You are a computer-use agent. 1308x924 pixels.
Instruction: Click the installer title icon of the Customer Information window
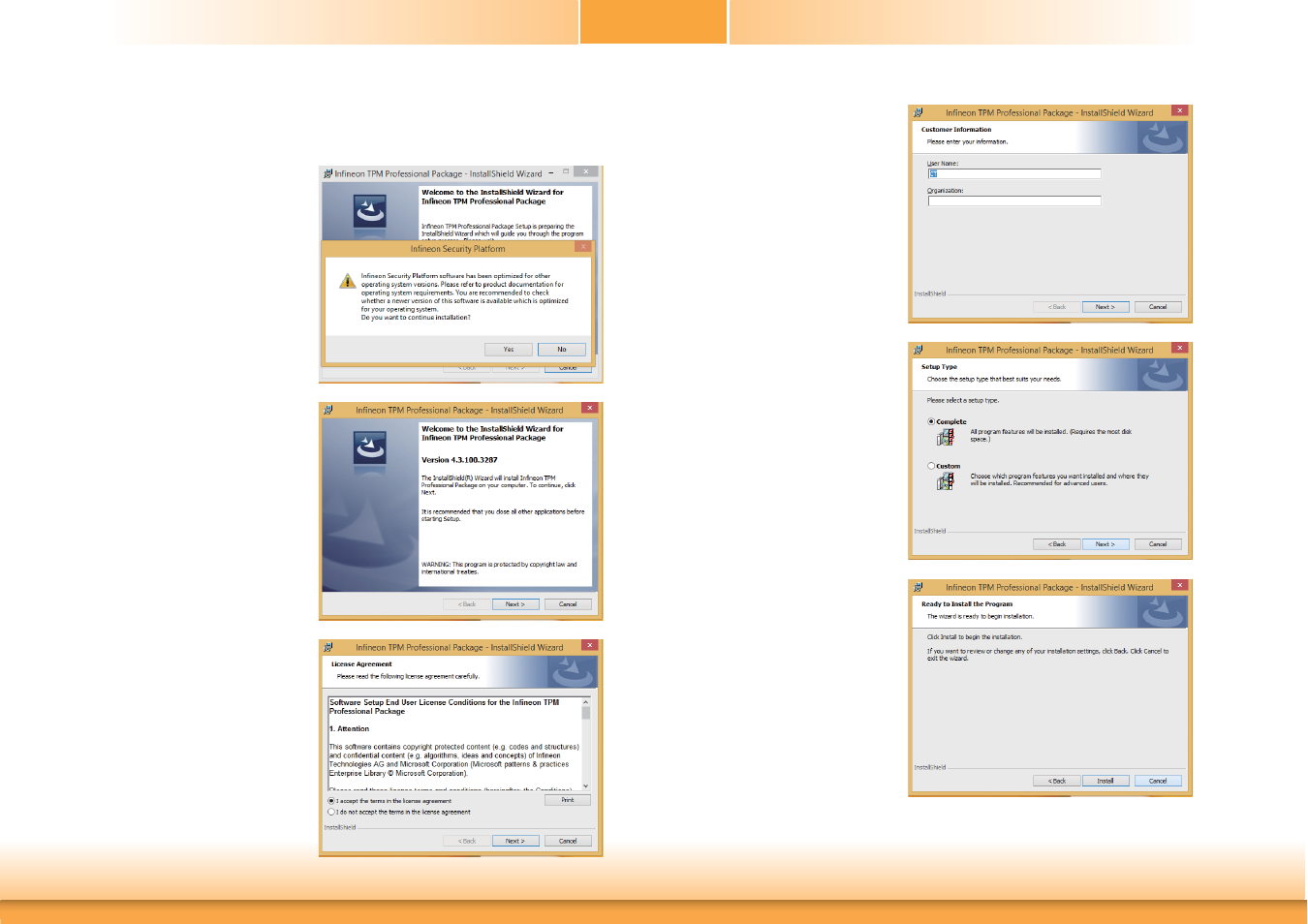click(918, 112)
